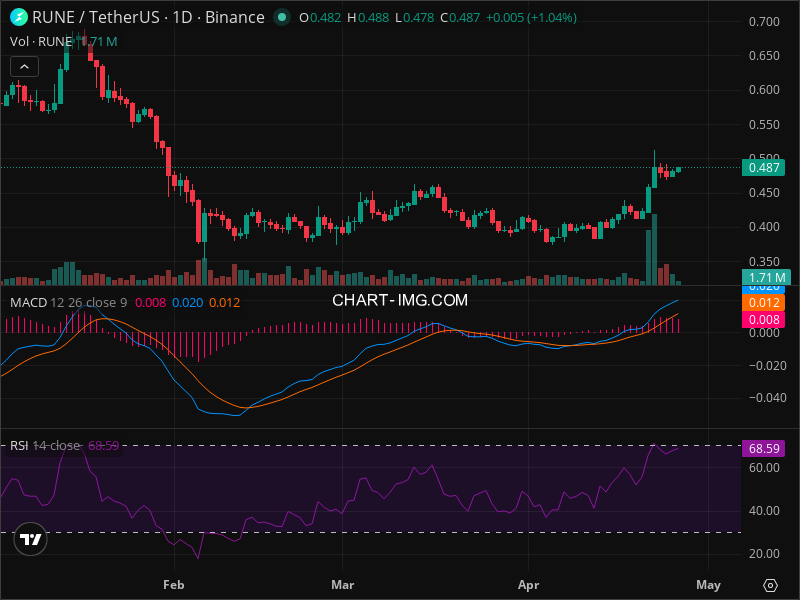This screenshot has width=800, height=600.
Task: Open chart settings gear icon
Action: coord(770,585)
